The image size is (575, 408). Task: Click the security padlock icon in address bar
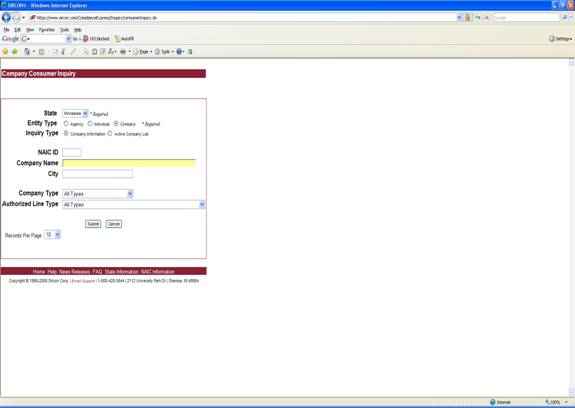pos(468,17)
